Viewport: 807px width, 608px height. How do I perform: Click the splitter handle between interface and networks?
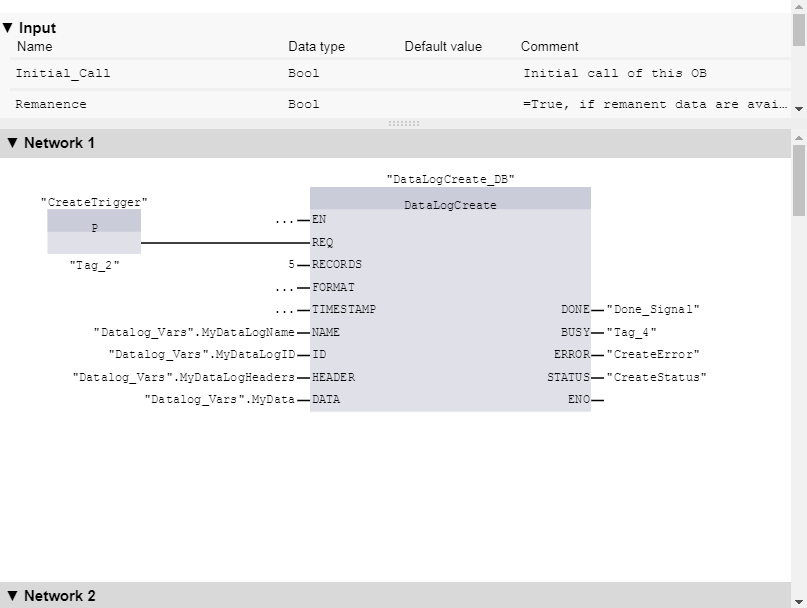point(404,124)
